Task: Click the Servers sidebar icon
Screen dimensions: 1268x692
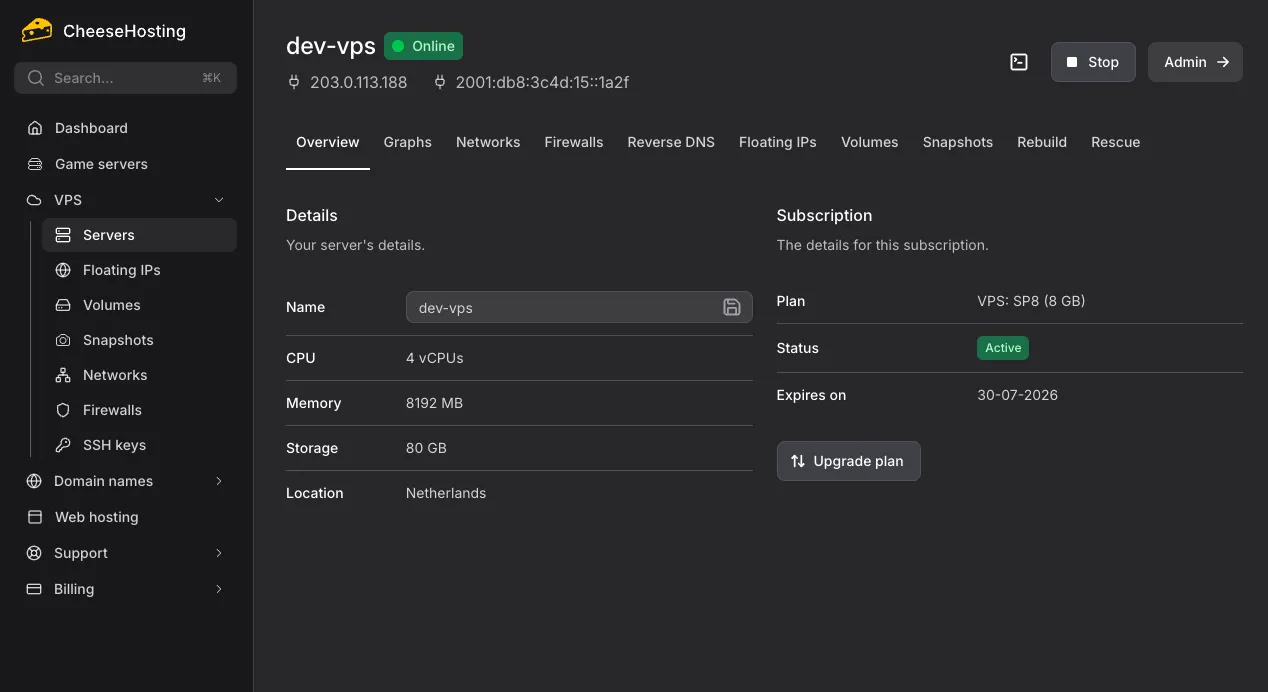Action: click(x=63, y=235)
